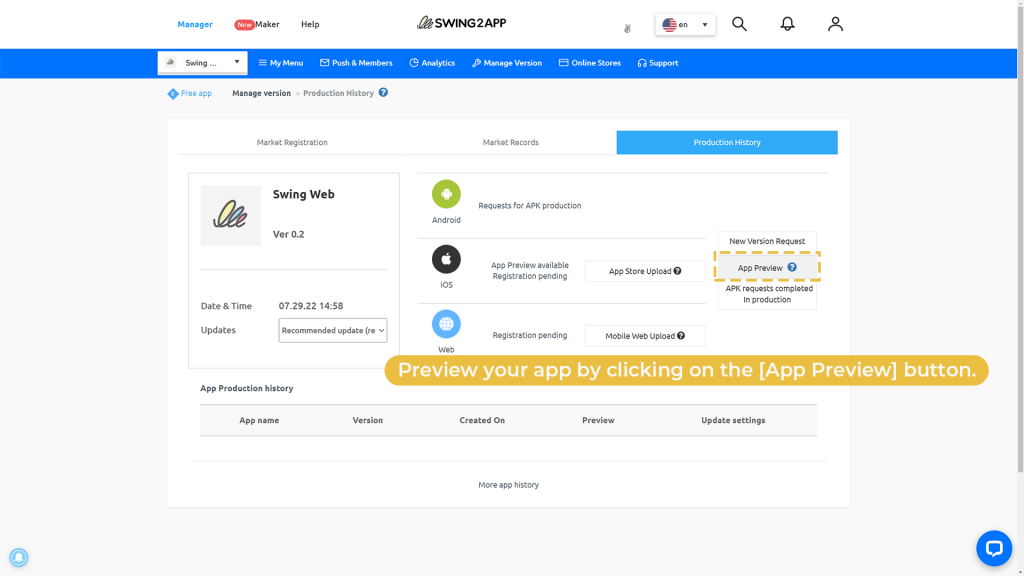This screenshot has height=576, width=1024.
Task: Click the date '07.29.22 14:58'
Action: point(311,306)
